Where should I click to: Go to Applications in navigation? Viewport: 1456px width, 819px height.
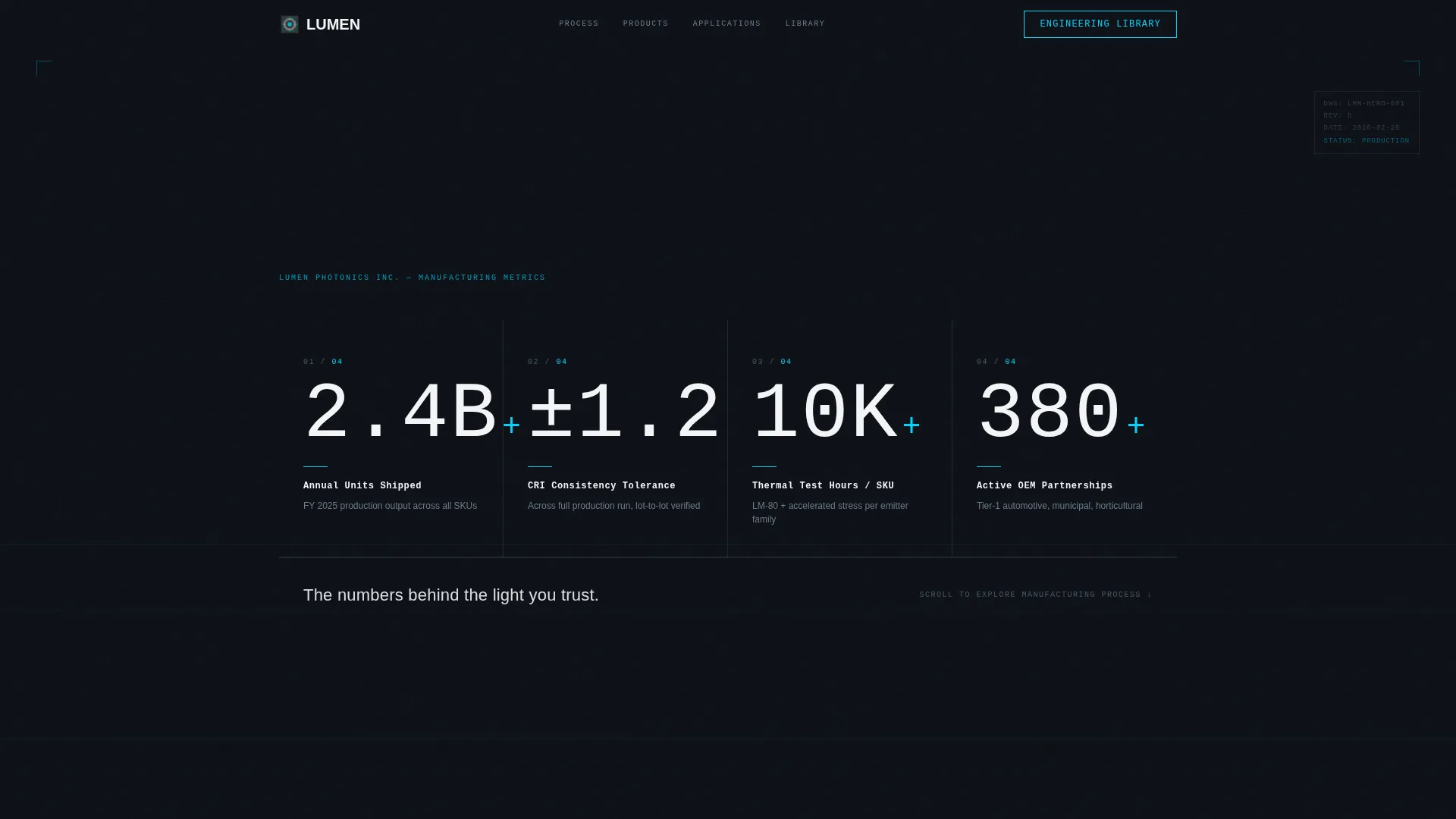726,24
